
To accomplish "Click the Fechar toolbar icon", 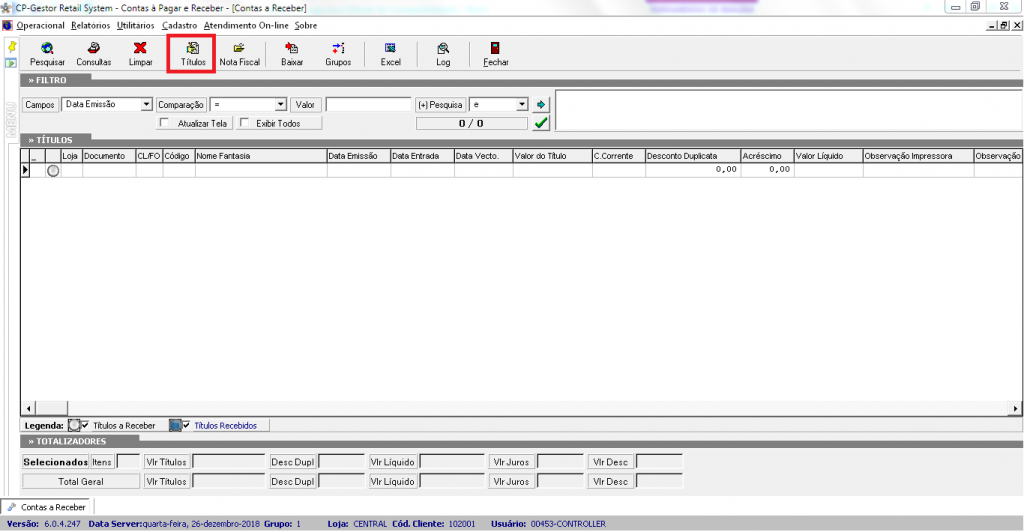I will [x=495, y=48].
